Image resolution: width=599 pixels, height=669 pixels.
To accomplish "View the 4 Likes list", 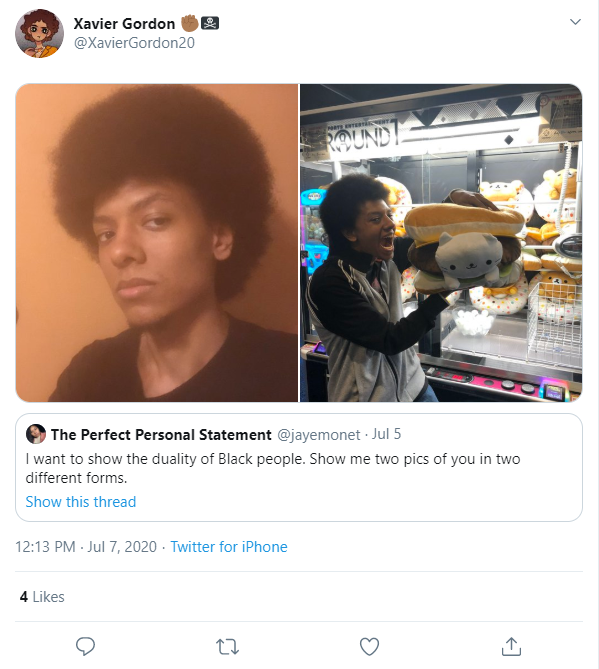I will 42,596.
